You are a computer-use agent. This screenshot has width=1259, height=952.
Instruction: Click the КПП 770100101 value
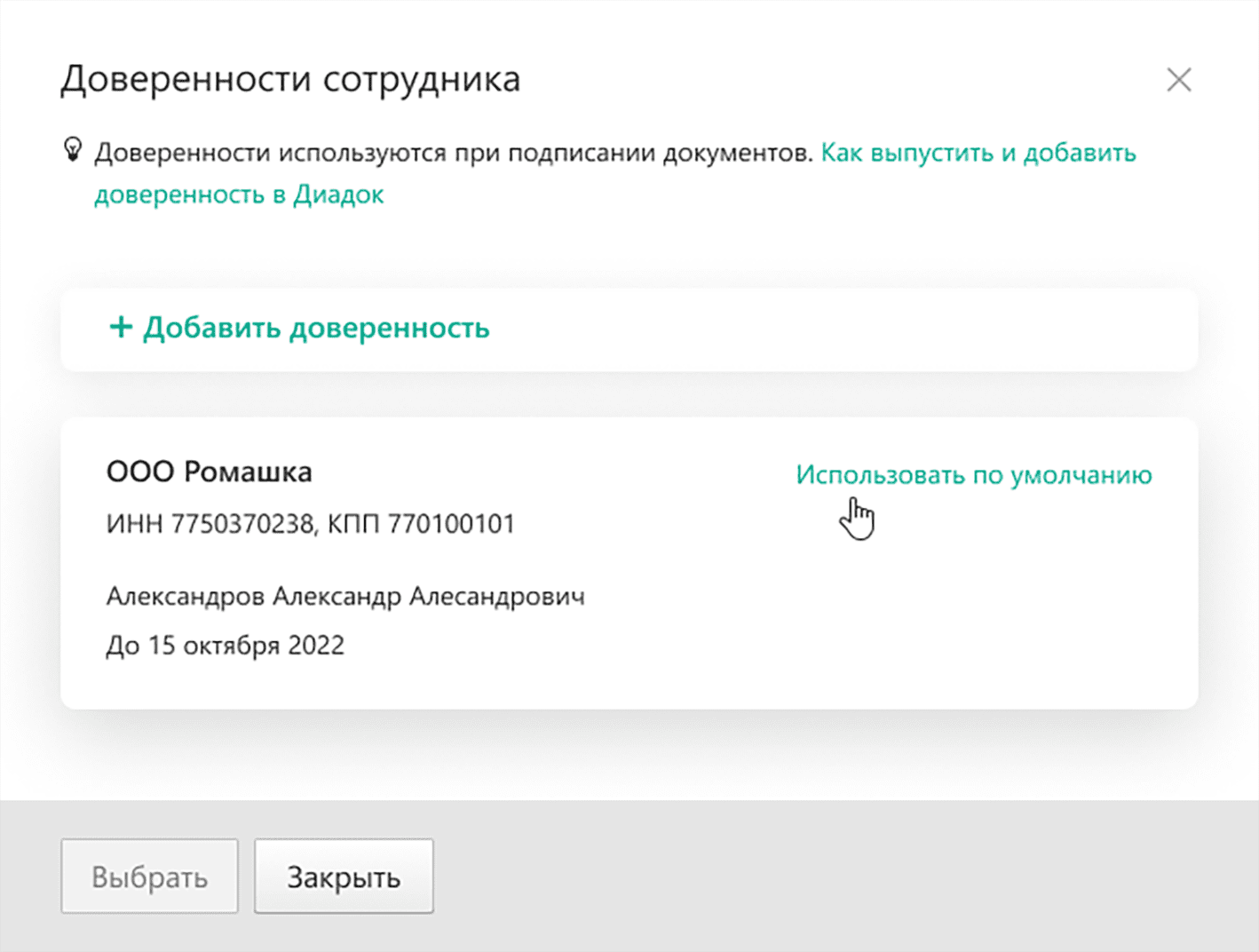point(422,524)
